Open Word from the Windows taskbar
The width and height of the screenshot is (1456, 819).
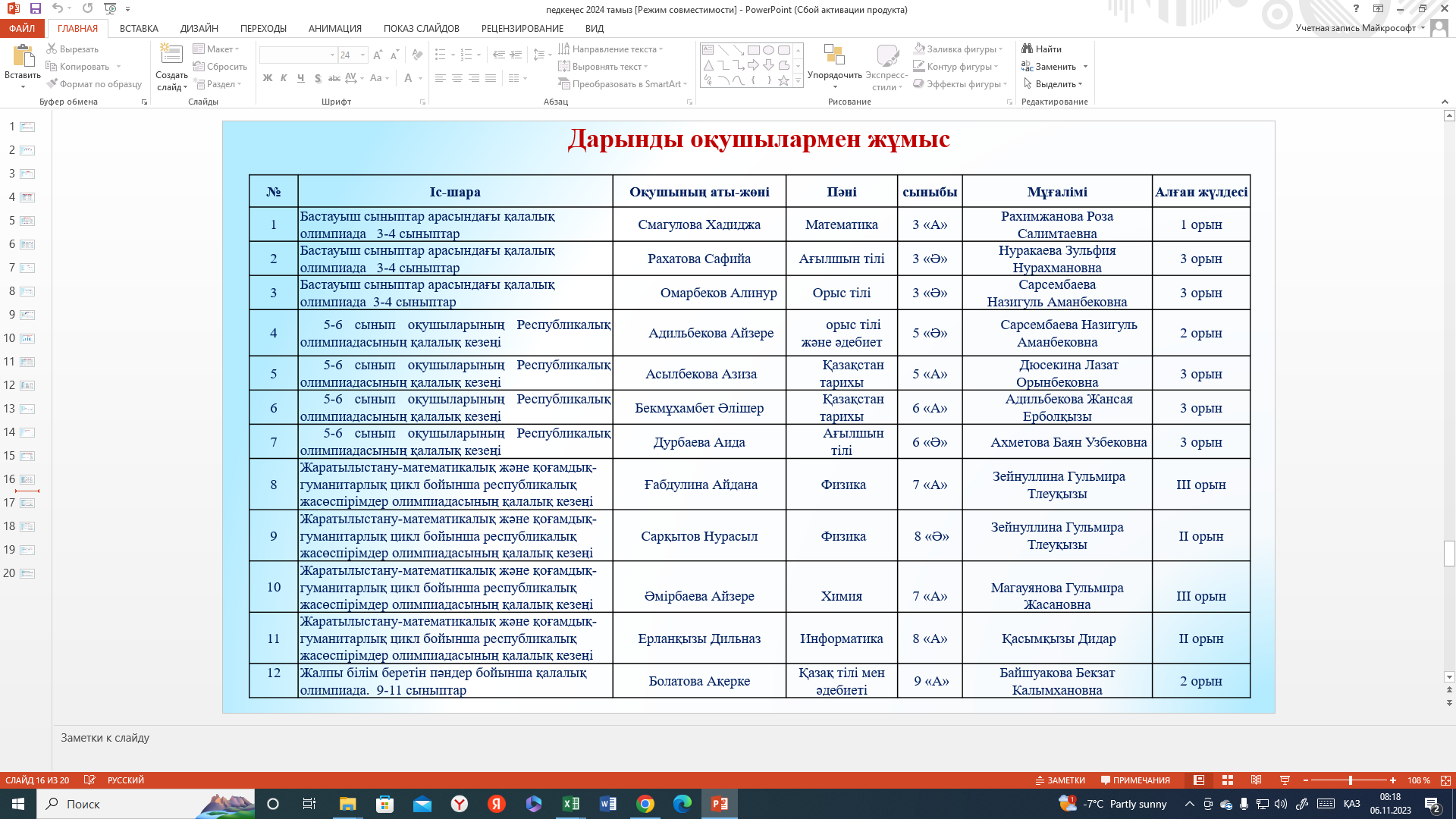click(608, 804)
